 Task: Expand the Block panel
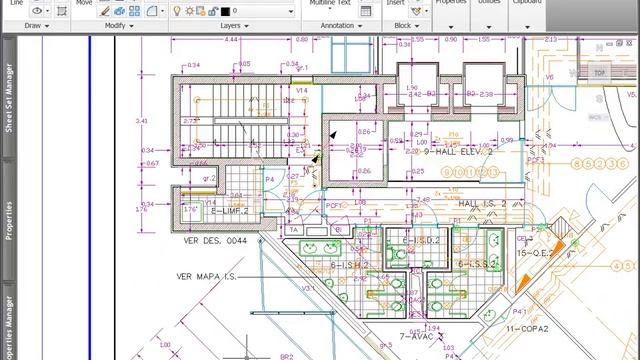(x=407, y=26)
